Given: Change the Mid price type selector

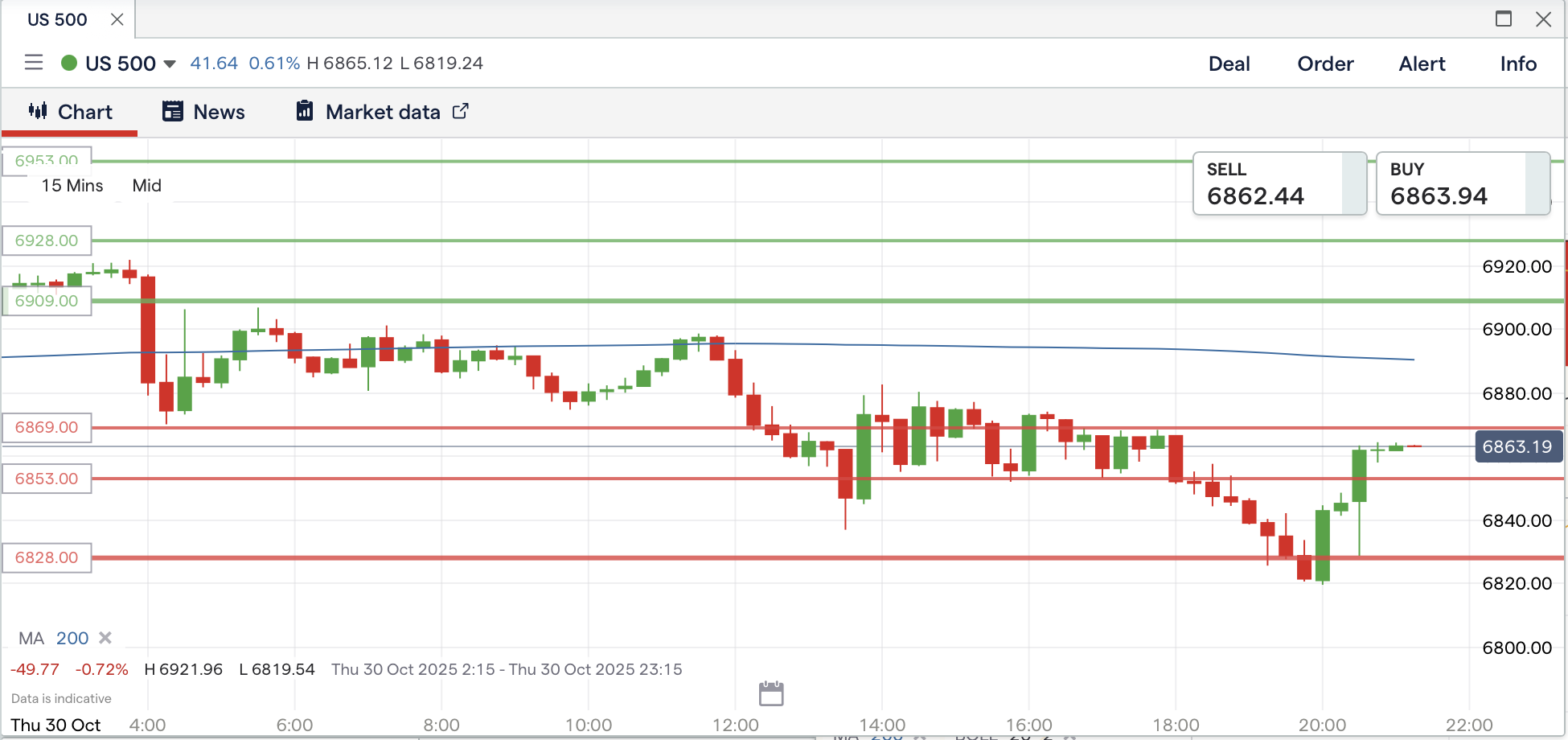Looking at the screenshot, I should 146,186.
